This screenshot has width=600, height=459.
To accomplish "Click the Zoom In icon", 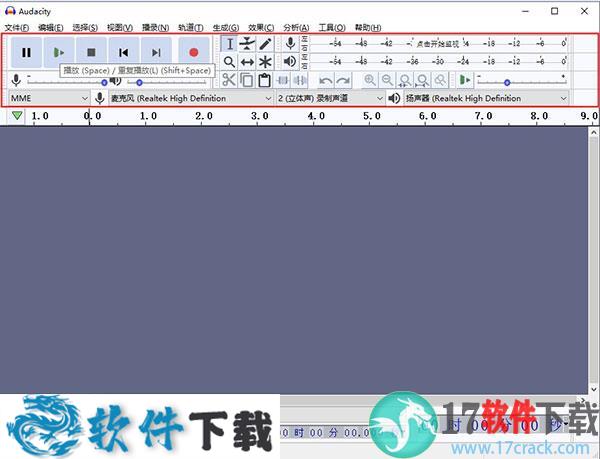I will click(369, 80).
